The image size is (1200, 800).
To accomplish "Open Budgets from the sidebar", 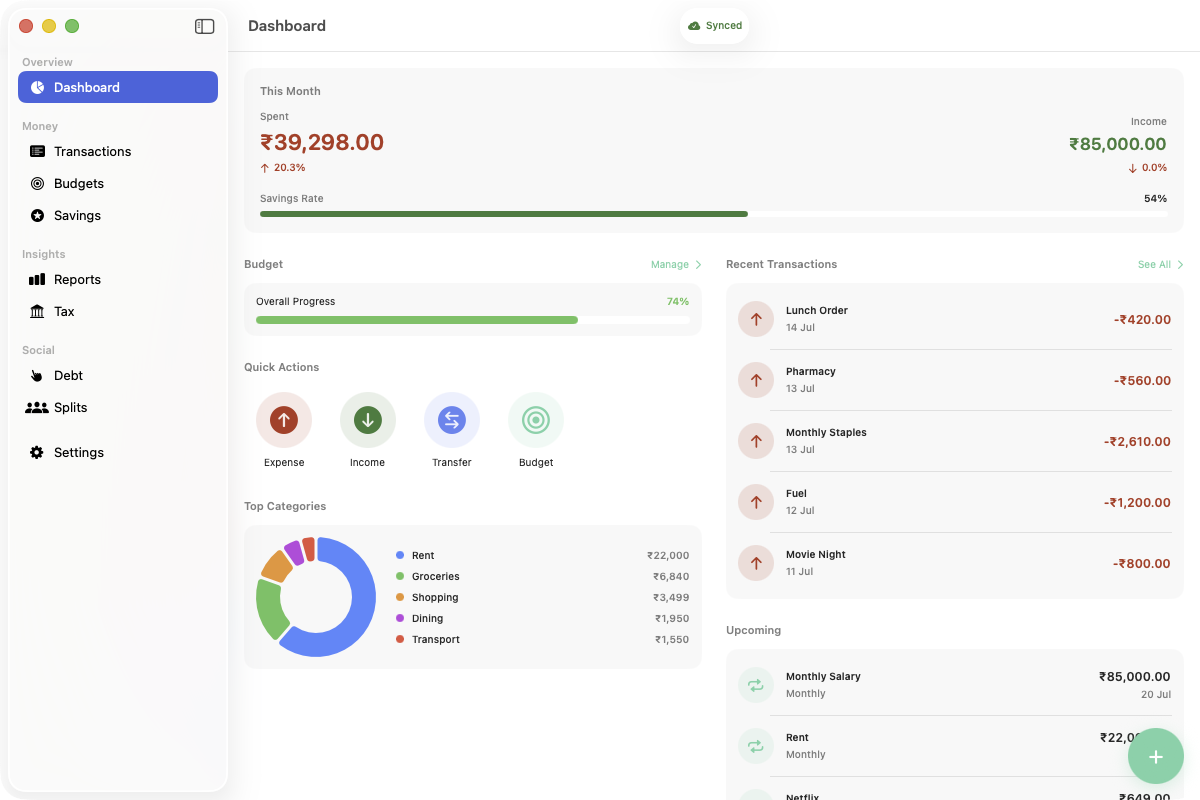I will click(x=118, y=183).
